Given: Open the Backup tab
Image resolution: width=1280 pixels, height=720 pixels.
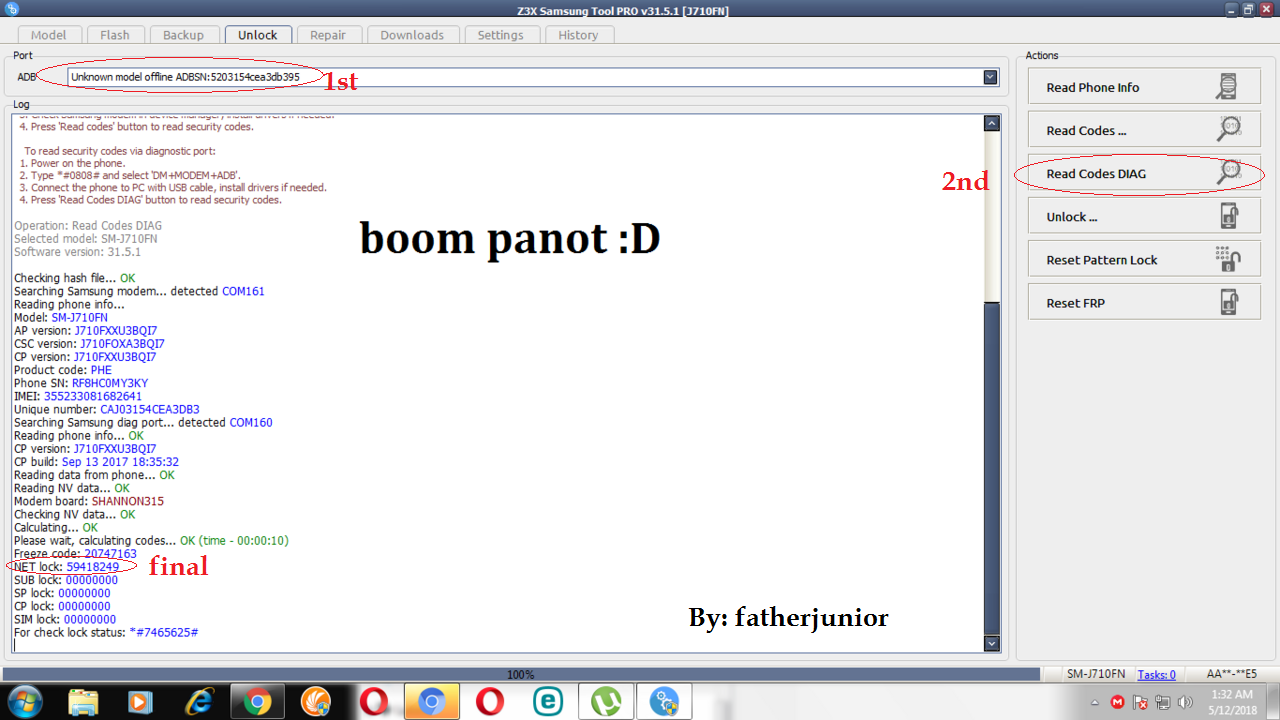Looking at the screenshot, I should 183,35.
